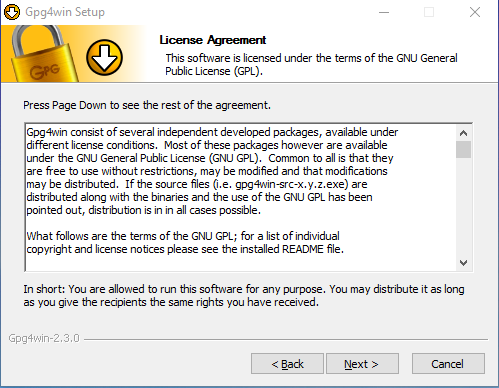Click the license scrollbar down arrow
Screen dimensions: 499x388
tap(463, 263)
